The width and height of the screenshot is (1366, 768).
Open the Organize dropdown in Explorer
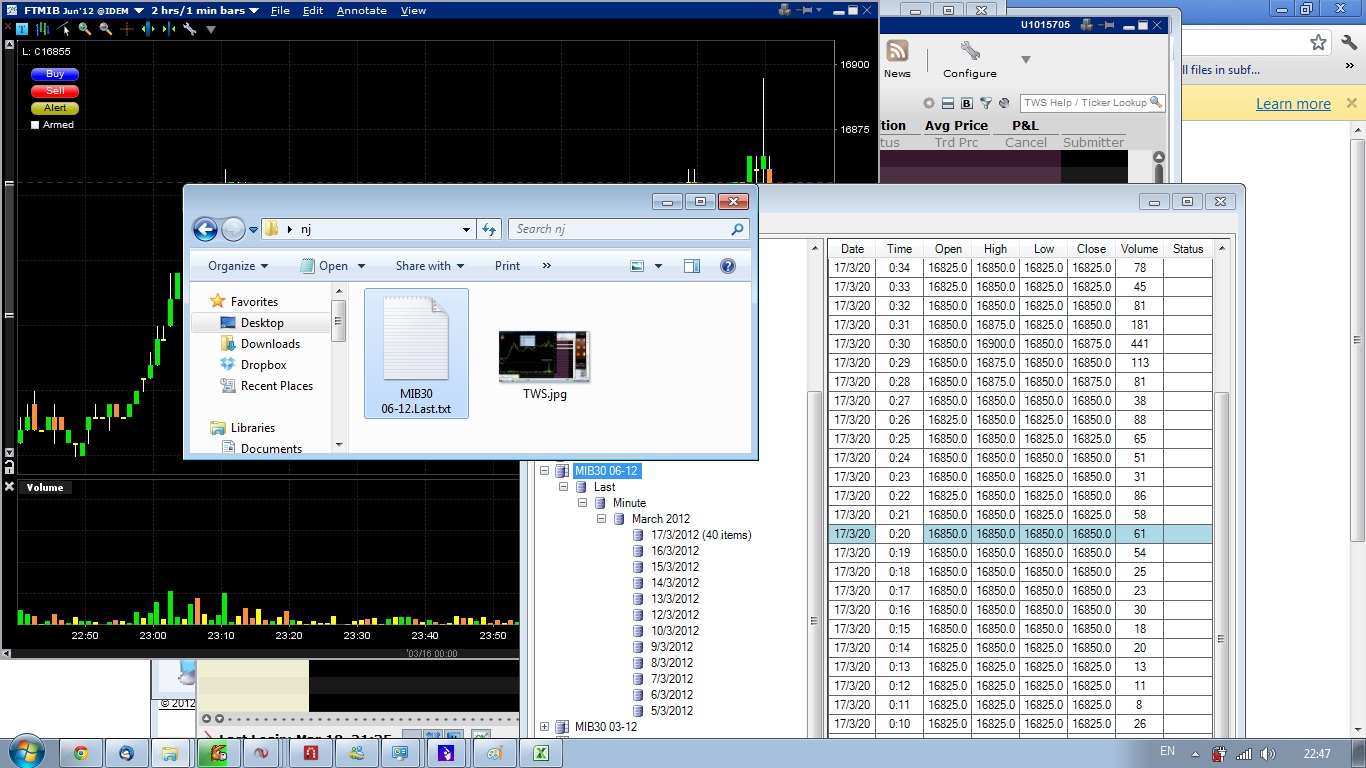(x=238, y=266)
